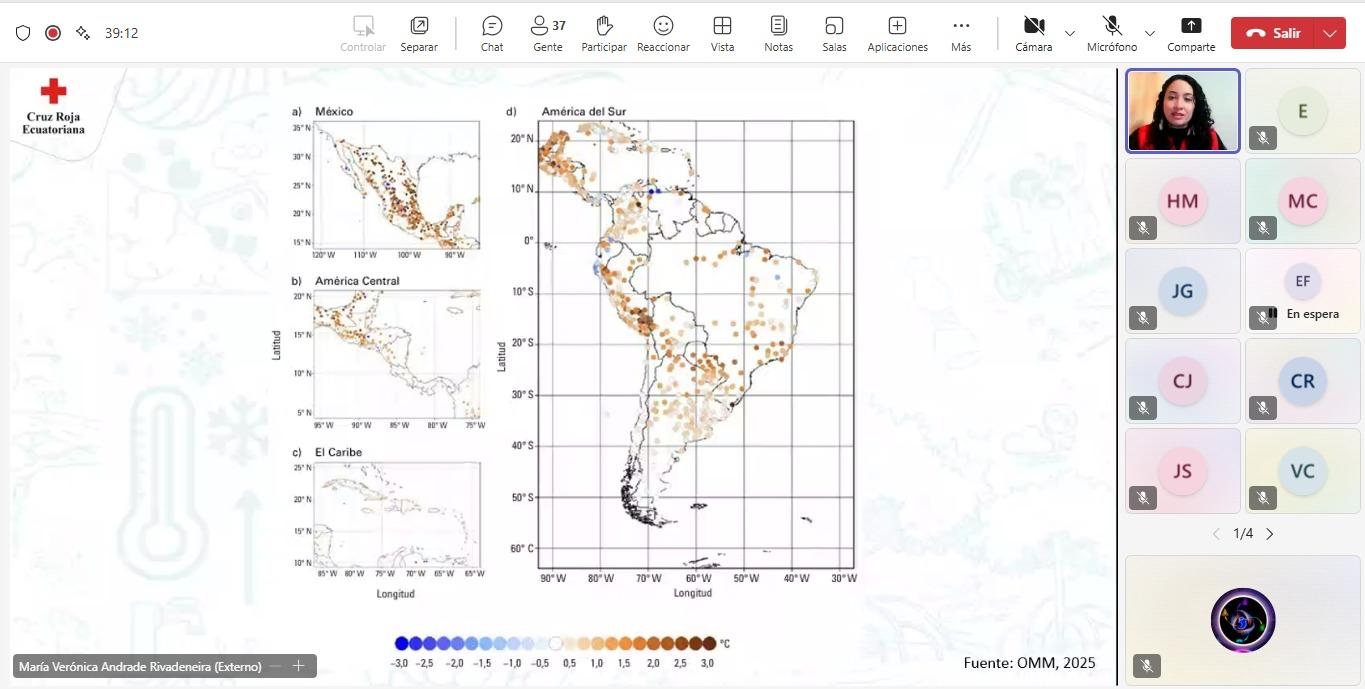Open meeting Notas
The image size is (1365, 689).
778,33
